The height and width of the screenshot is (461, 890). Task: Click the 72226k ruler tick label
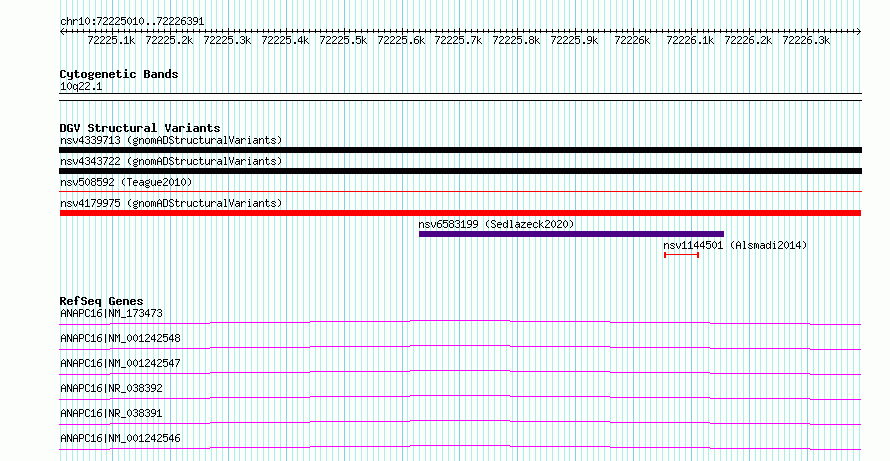click(632, 40)
